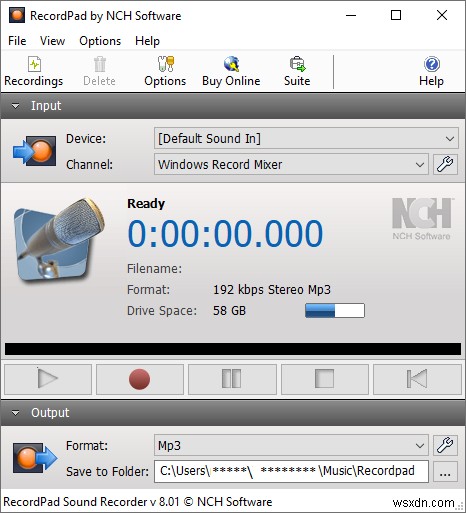Click the "58 GB" drive space value
Viewport: 466px width, 513px height.
229,311
